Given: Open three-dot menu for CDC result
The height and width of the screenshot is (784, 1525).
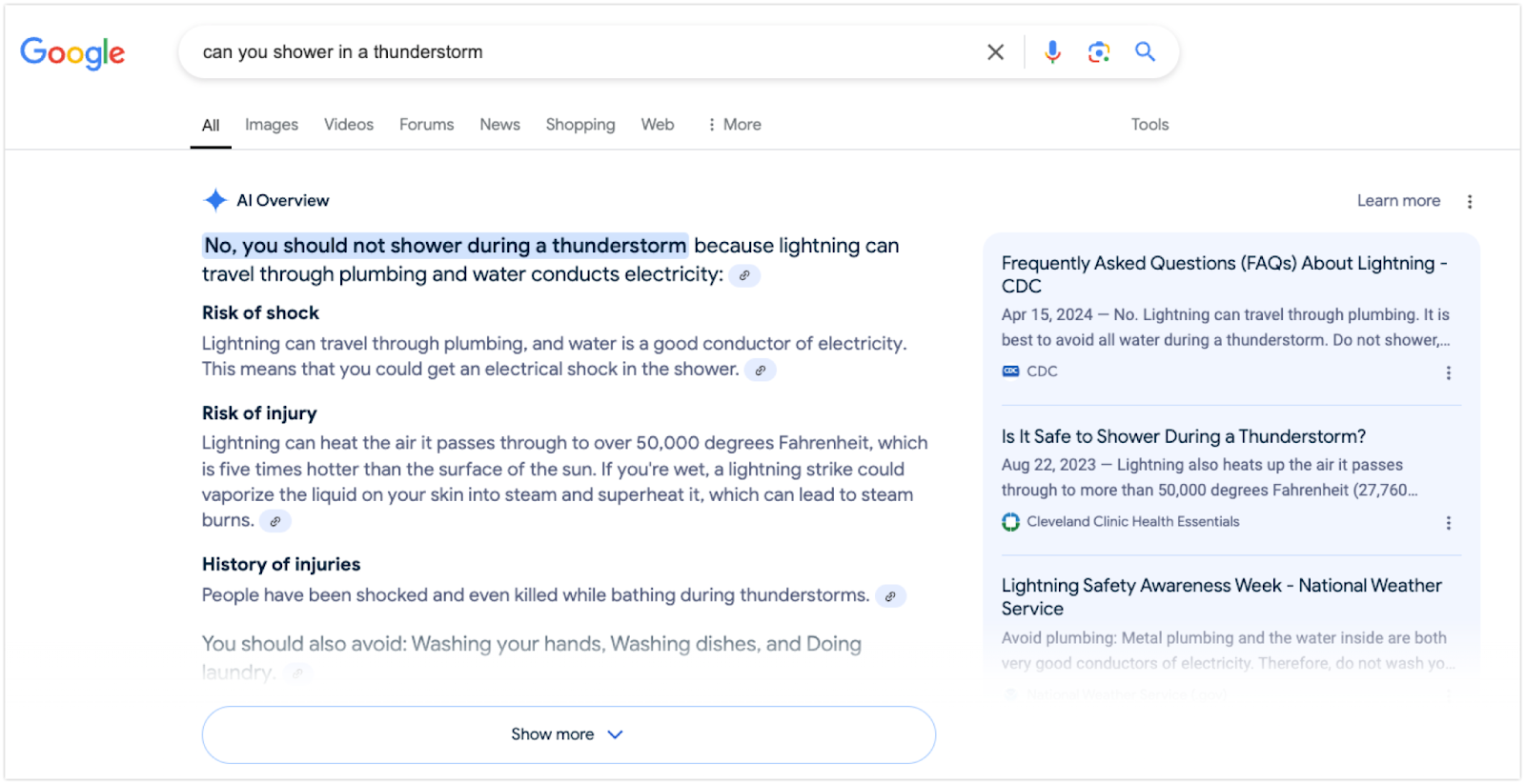Looking at the screenshot, I should [x=1449, y=372].
